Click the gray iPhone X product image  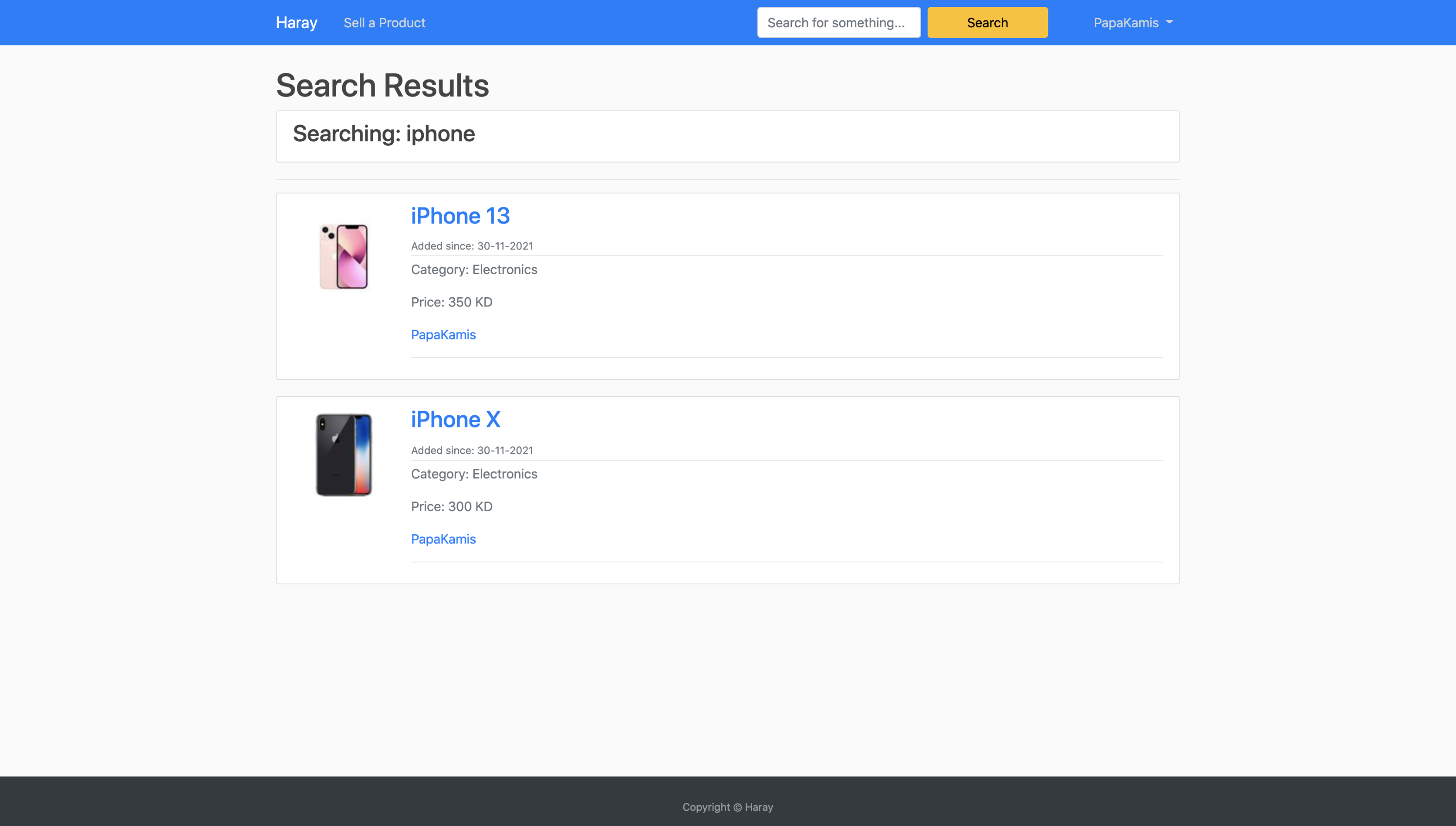(x=343, y=454)
